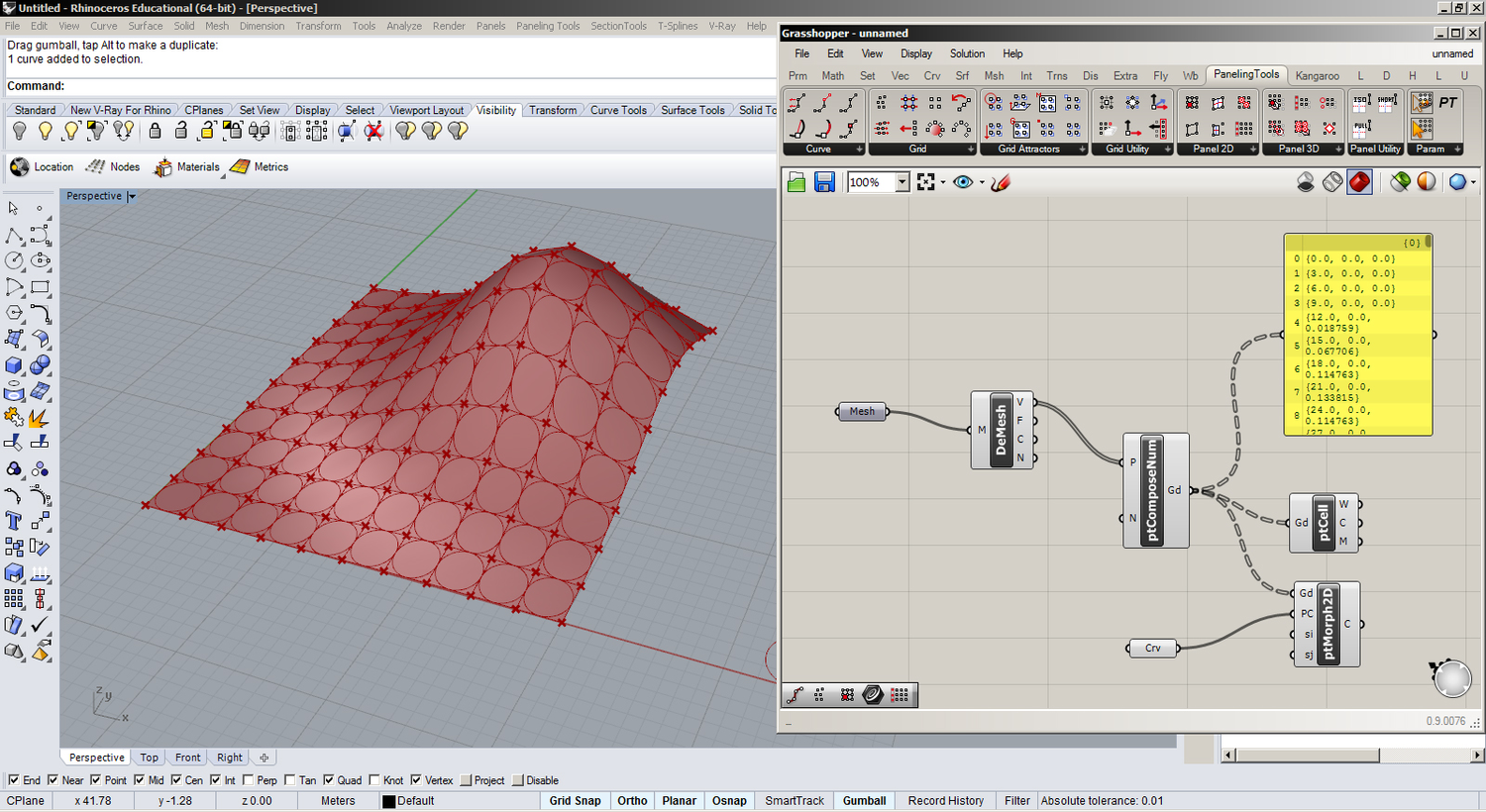Switch to the Kangaroo tab
The height and width of the screenshot is (812, 1486).
[x=1317, y=75]
